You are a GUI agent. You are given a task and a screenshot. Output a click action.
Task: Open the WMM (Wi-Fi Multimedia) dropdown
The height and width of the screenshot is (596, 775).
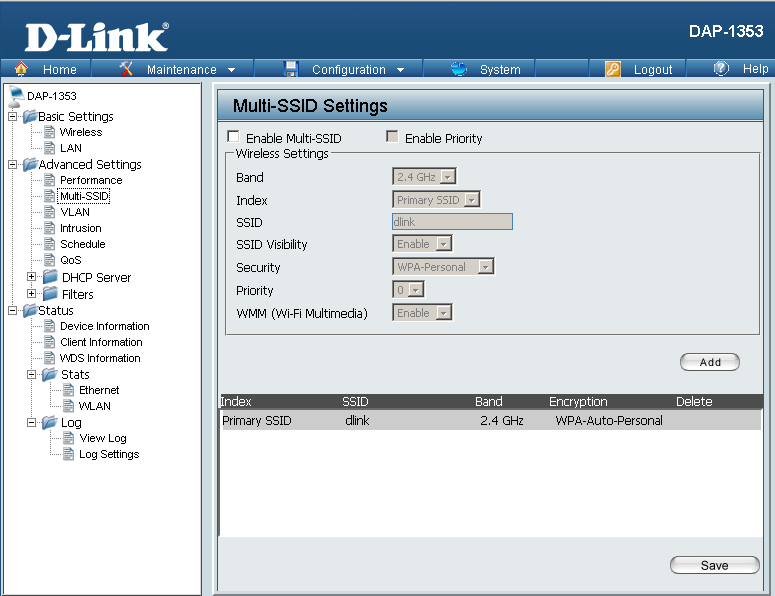coord(422,313)
